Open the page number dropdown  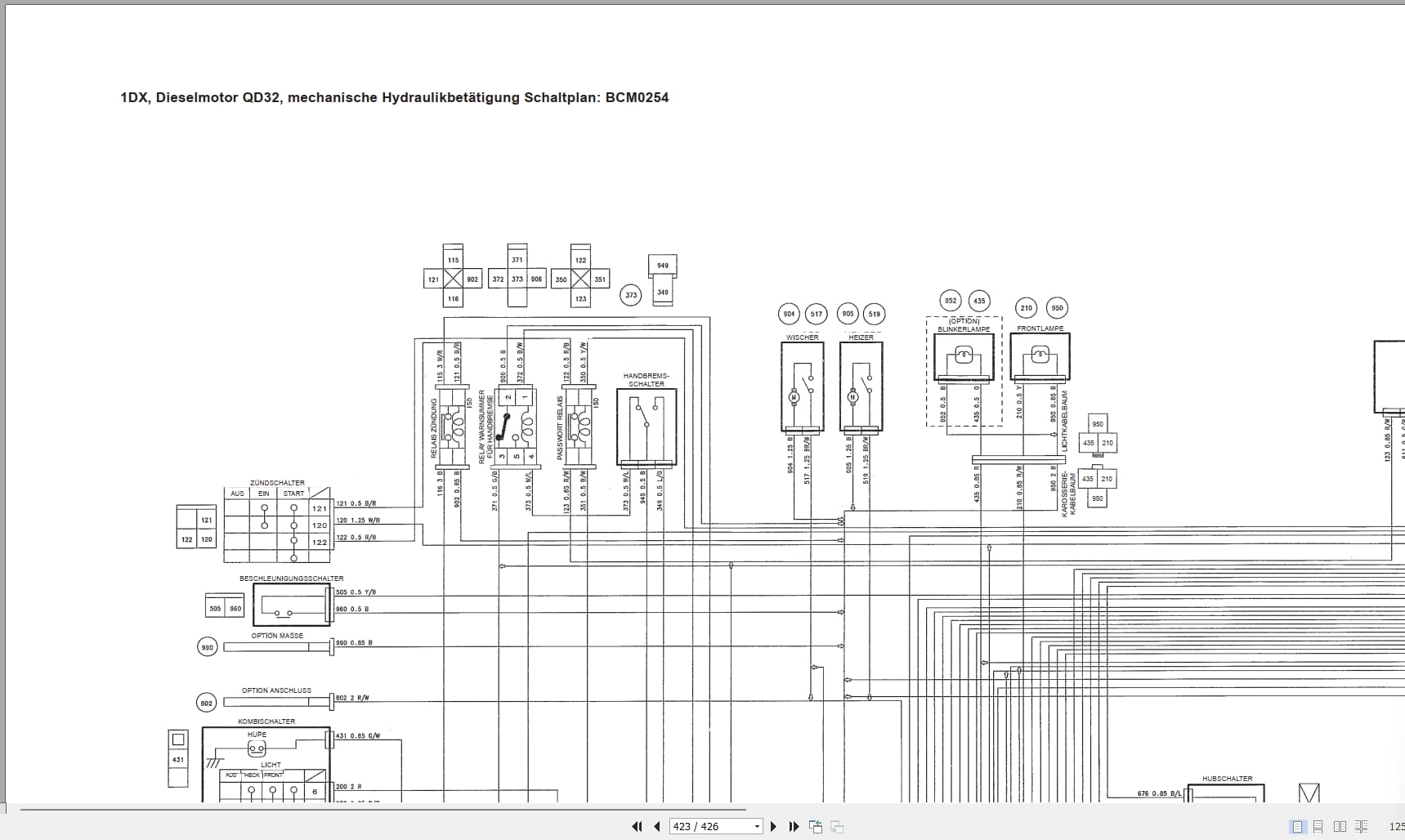click(x=756, y=826)
